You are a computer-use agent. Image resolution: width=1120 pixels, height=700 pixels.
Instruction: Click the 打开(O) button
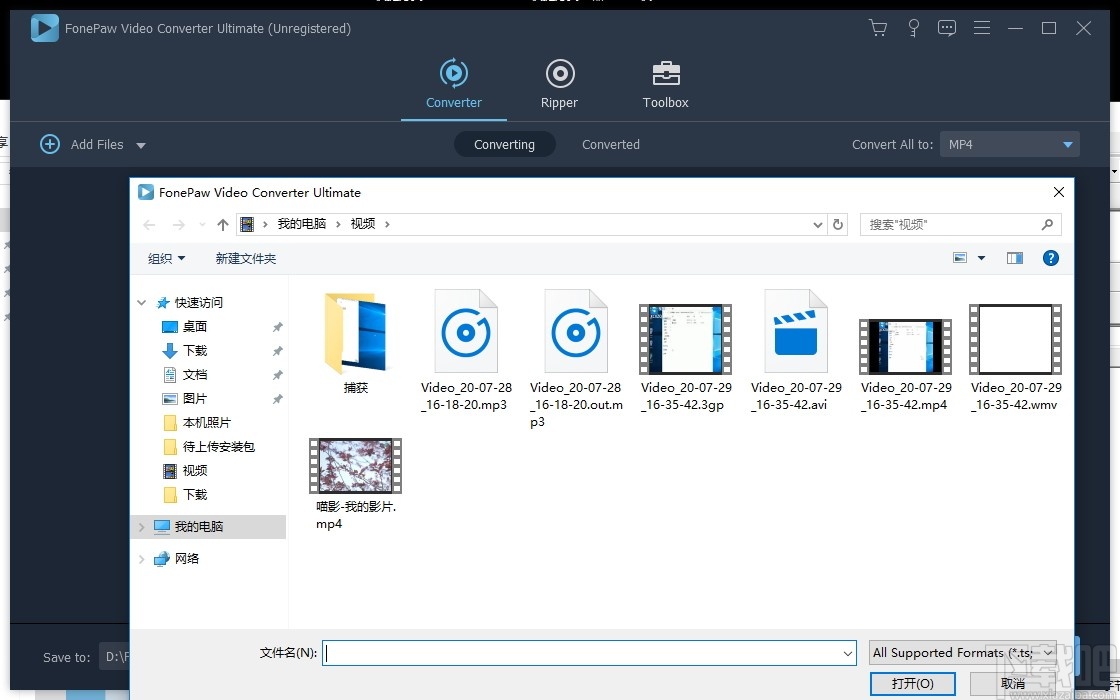pyautogui.click(x=912, y=683)
